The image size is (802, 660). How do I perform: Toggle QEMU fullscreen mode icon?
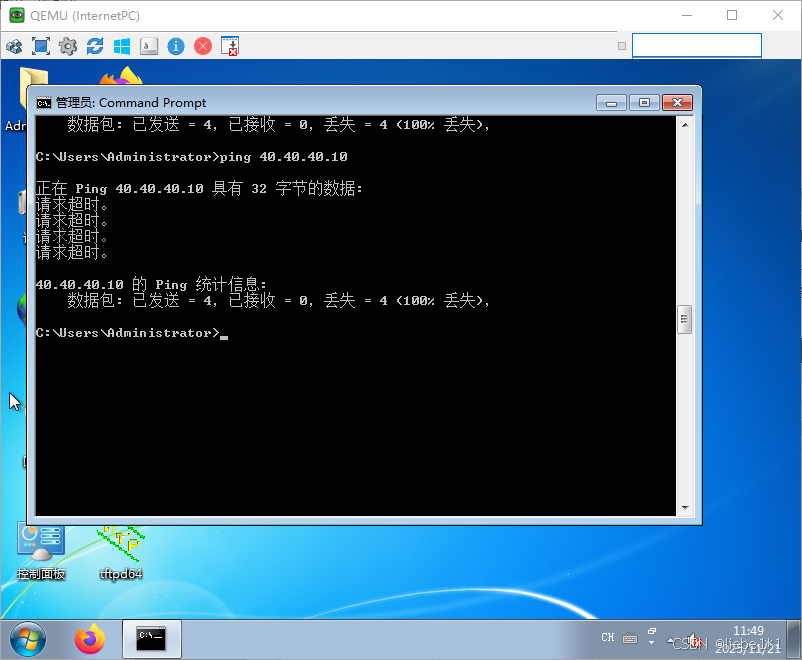click(x=41, y=46)
